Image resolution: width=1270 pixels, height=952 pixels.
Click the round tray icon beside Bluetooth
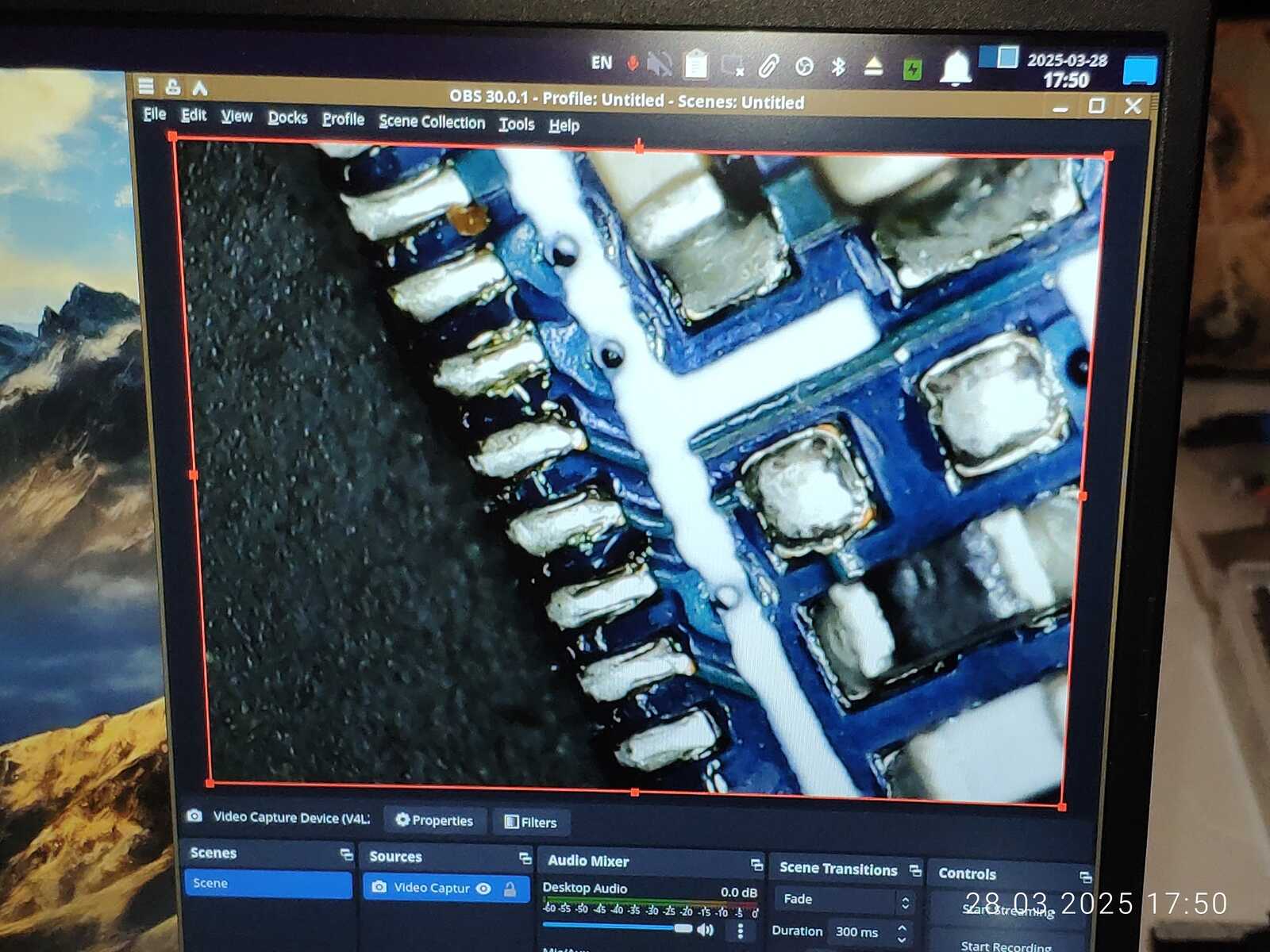[x=804, y=67]
